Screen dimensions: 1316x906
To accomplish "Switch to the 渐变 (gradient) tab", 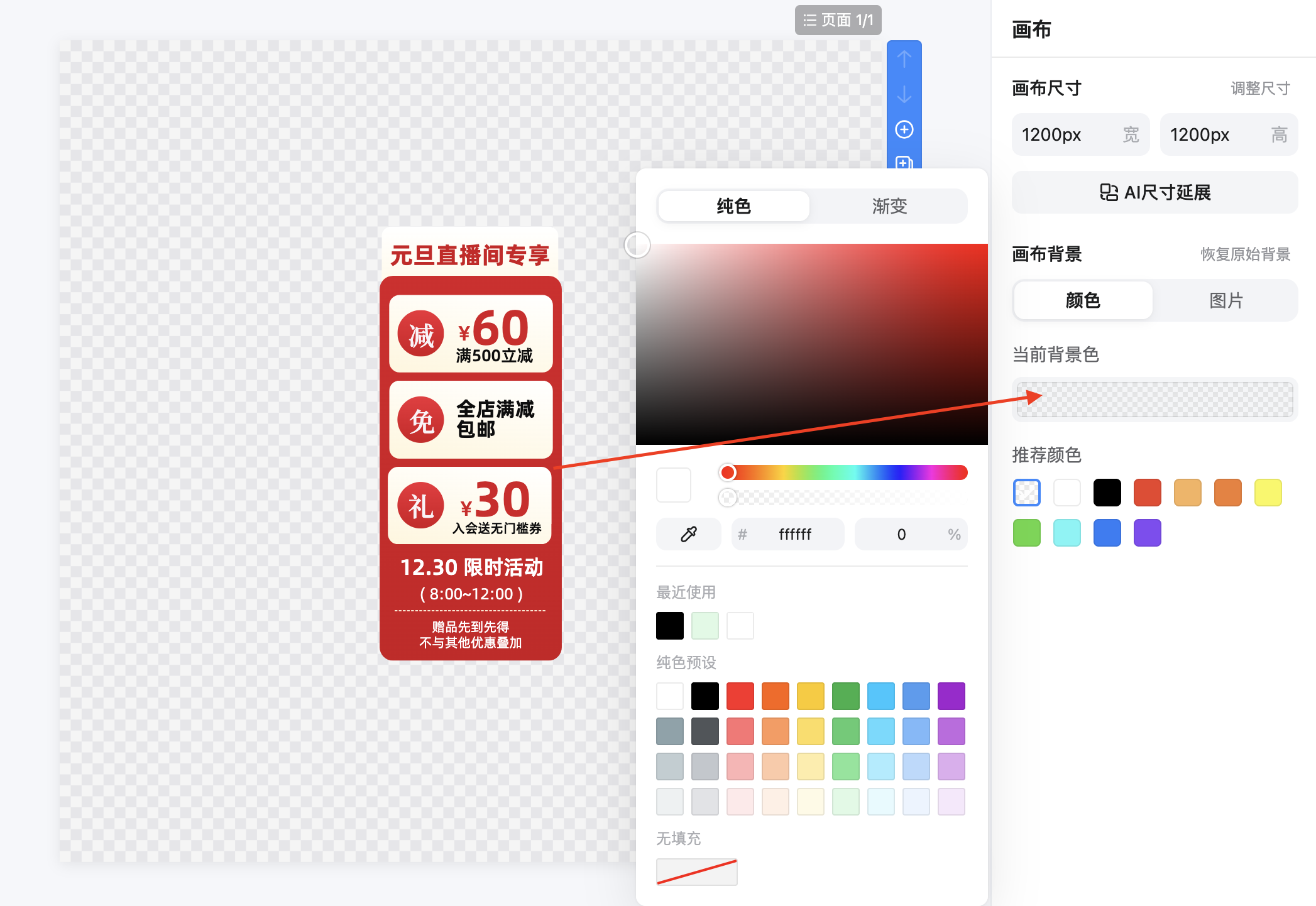I will point(888,206).
